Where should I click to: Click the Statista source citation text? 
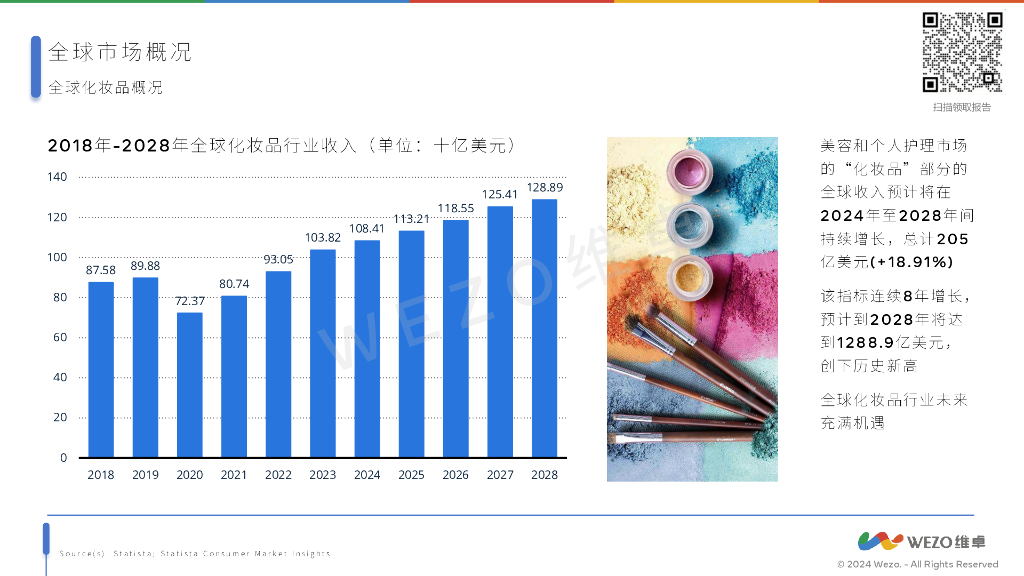(x=195, y=553)
